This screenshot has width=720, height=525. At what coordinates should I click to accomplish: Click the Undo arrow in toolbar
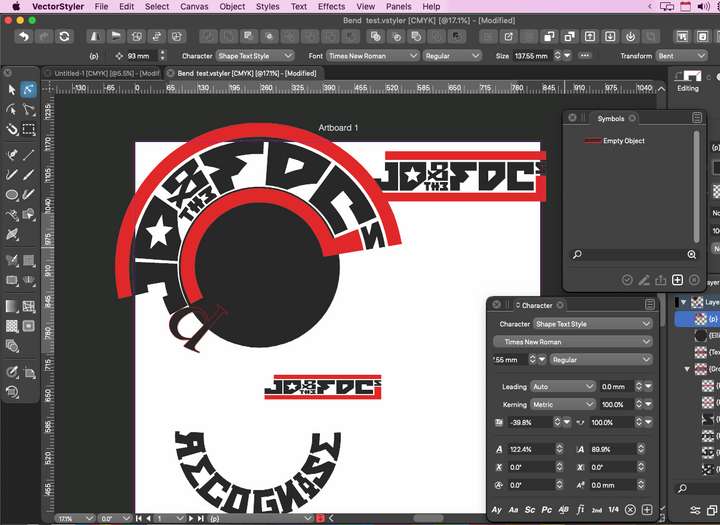click(23, 36)
